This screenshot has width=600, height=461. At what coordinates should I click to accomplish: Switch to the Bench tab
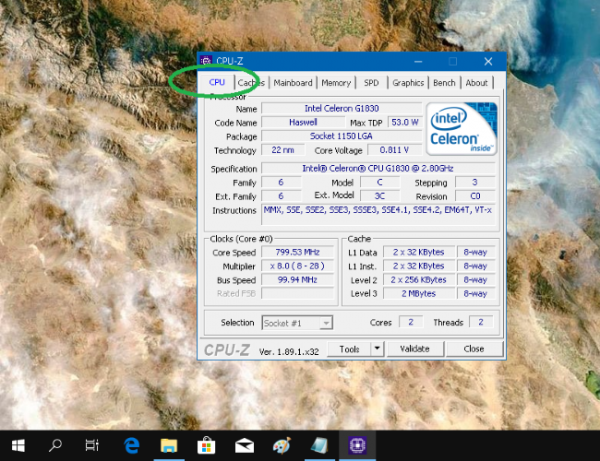[444, 83]
